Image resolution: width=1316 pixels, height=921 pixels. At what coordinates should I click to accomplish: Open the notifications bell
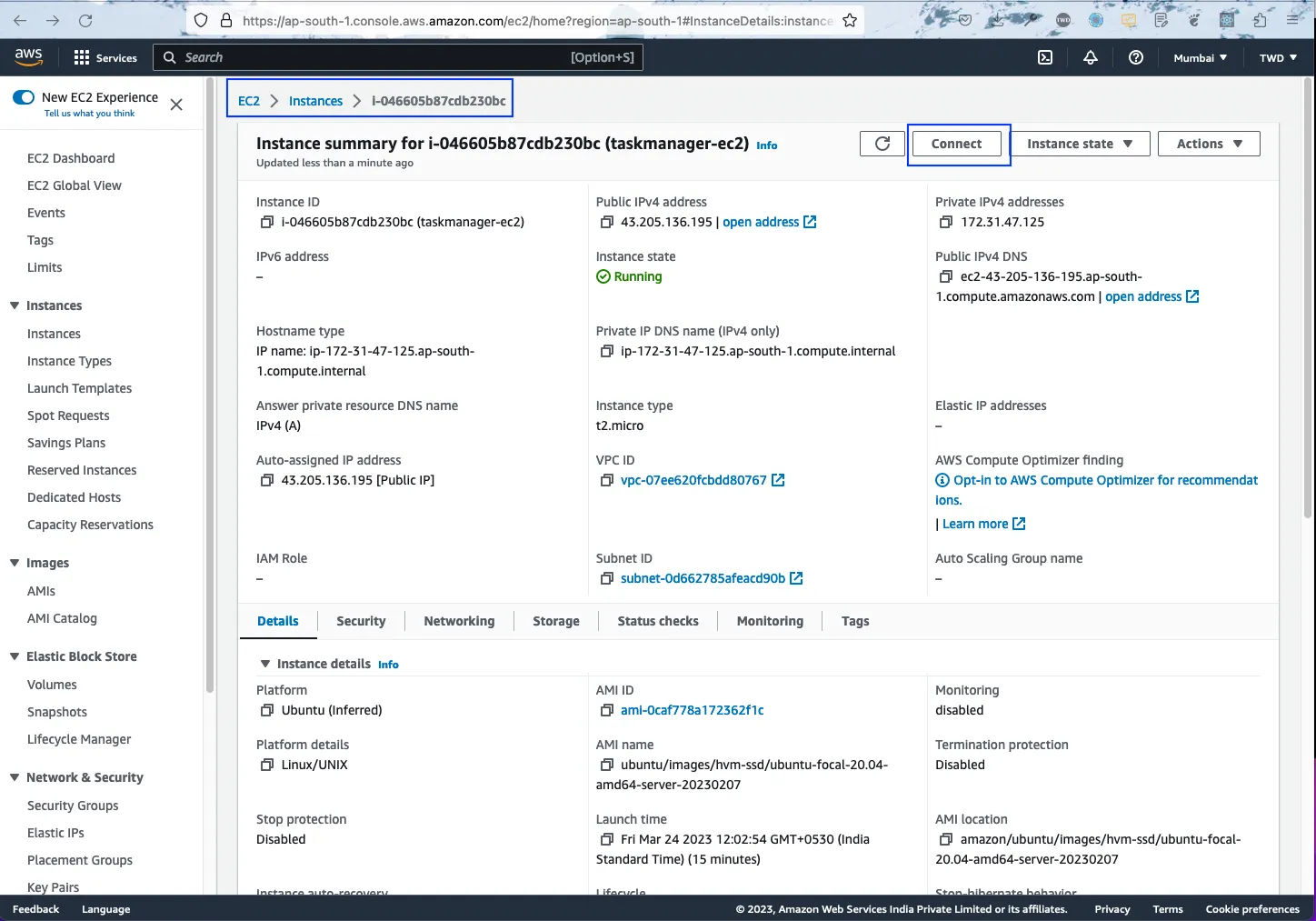point(1091,57)
